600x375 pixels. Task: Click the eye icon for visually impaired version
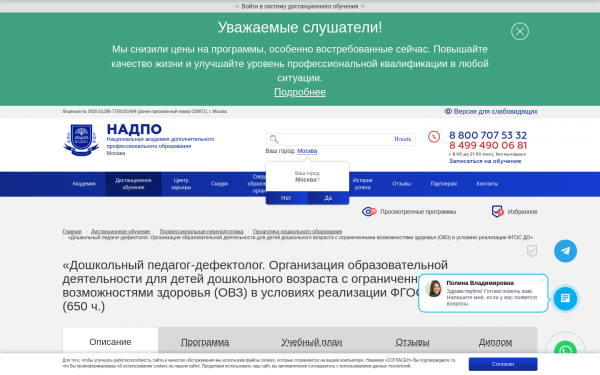click(448, 111)
